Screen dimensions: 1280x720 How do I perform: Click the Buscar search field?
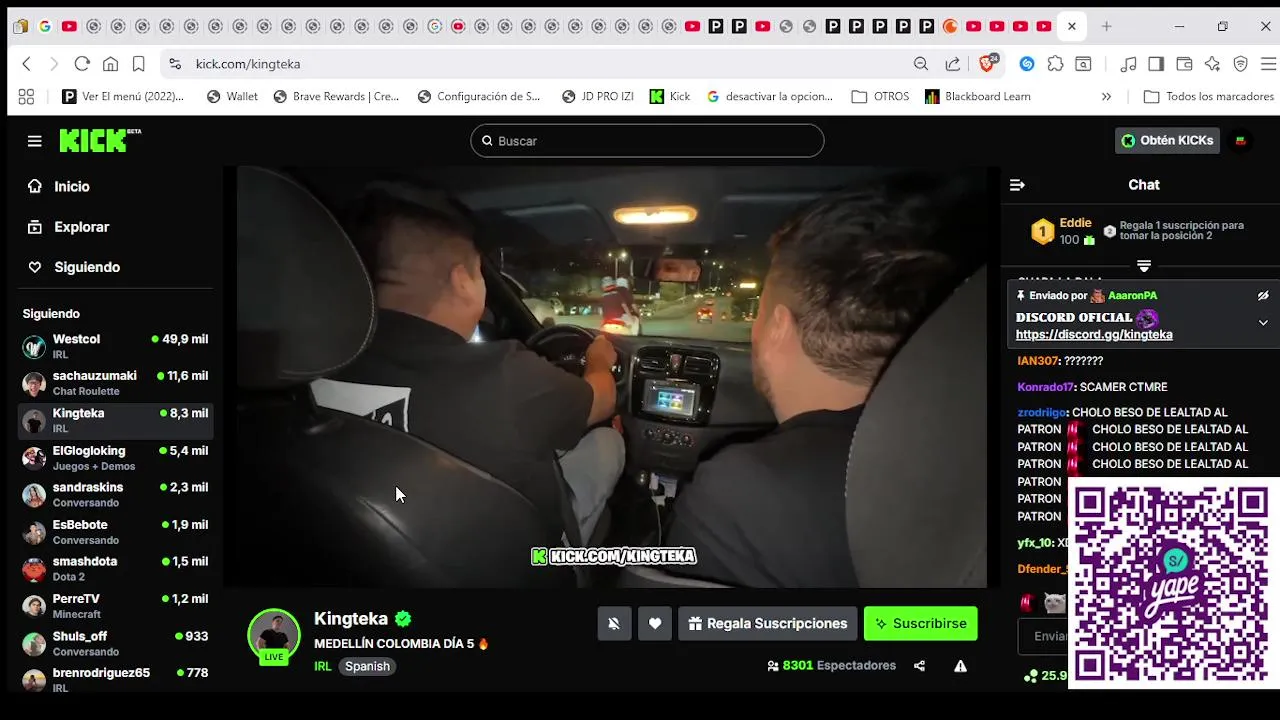point(647,141)
